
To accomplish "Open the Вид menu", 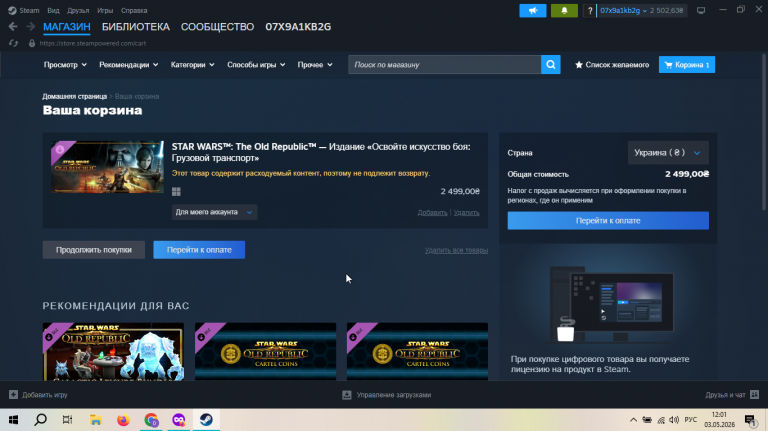I will (53, 10).
